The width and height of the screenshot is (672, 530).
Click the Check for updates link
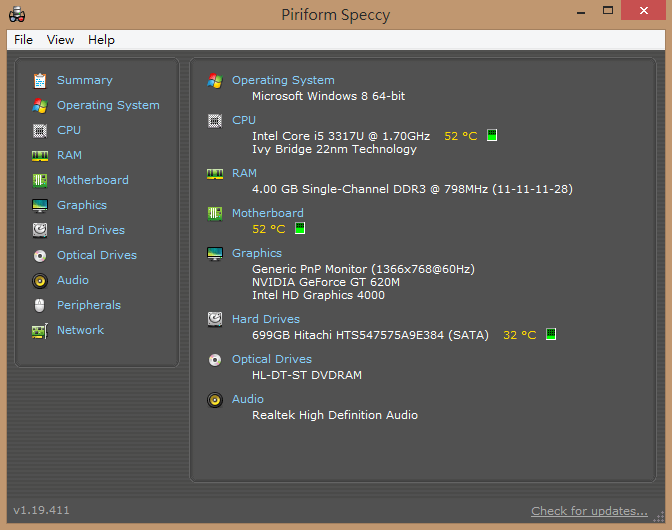pyautogui.click(x=589, y=511)
